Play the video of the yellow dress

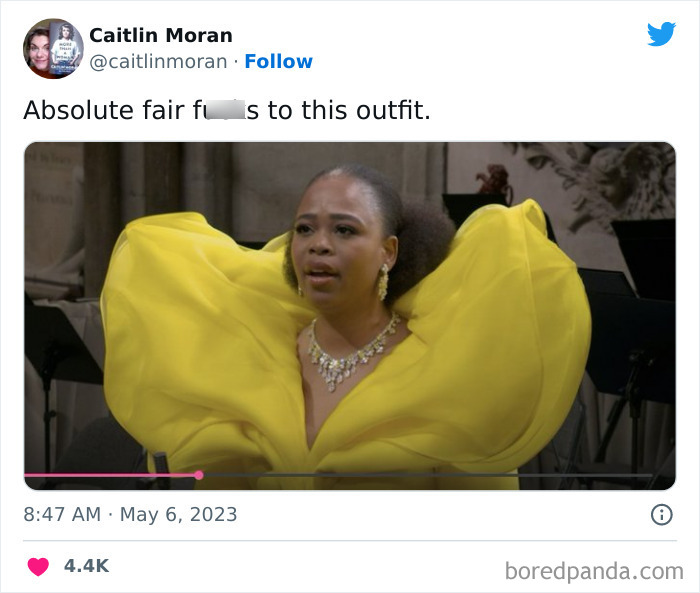(x=350, y=316)
